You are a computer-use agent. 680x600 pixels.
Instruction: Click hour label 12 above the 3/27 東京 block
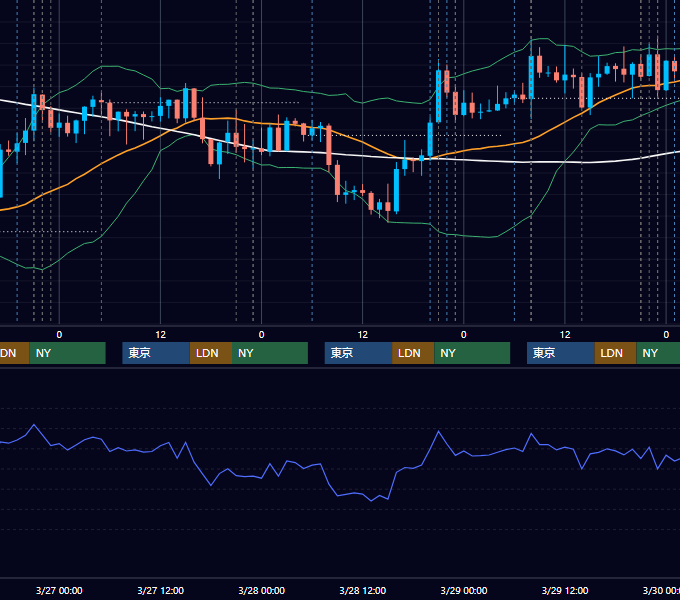tap(160, 335)
